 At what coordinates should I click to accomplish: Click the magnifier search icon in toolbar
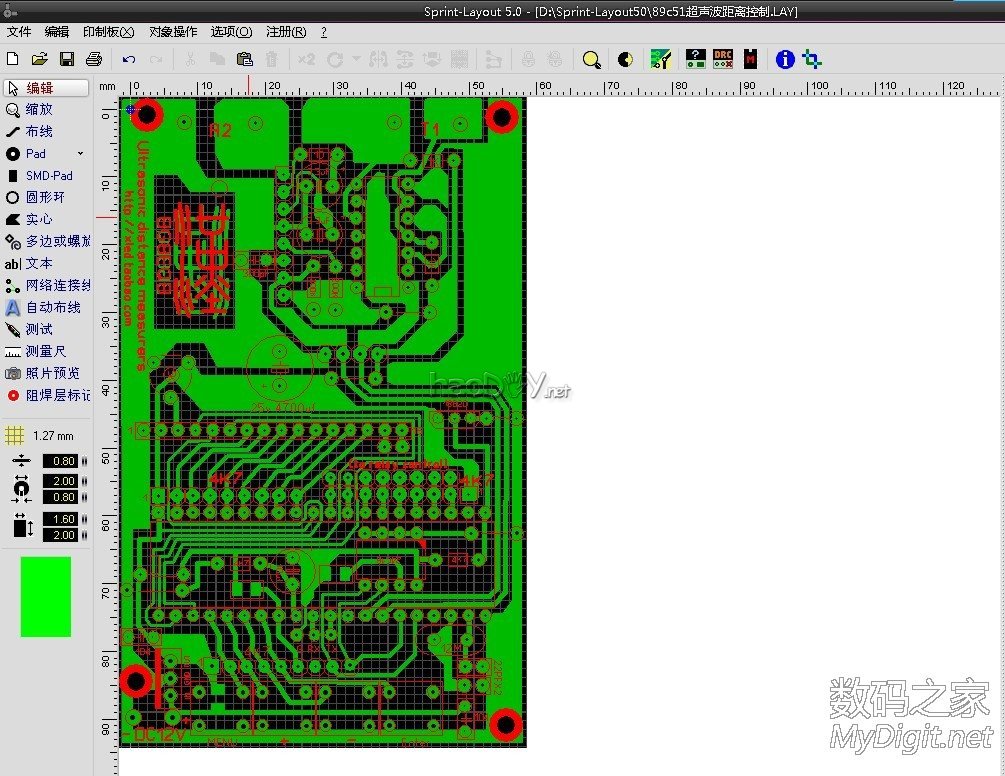point(592,60)
